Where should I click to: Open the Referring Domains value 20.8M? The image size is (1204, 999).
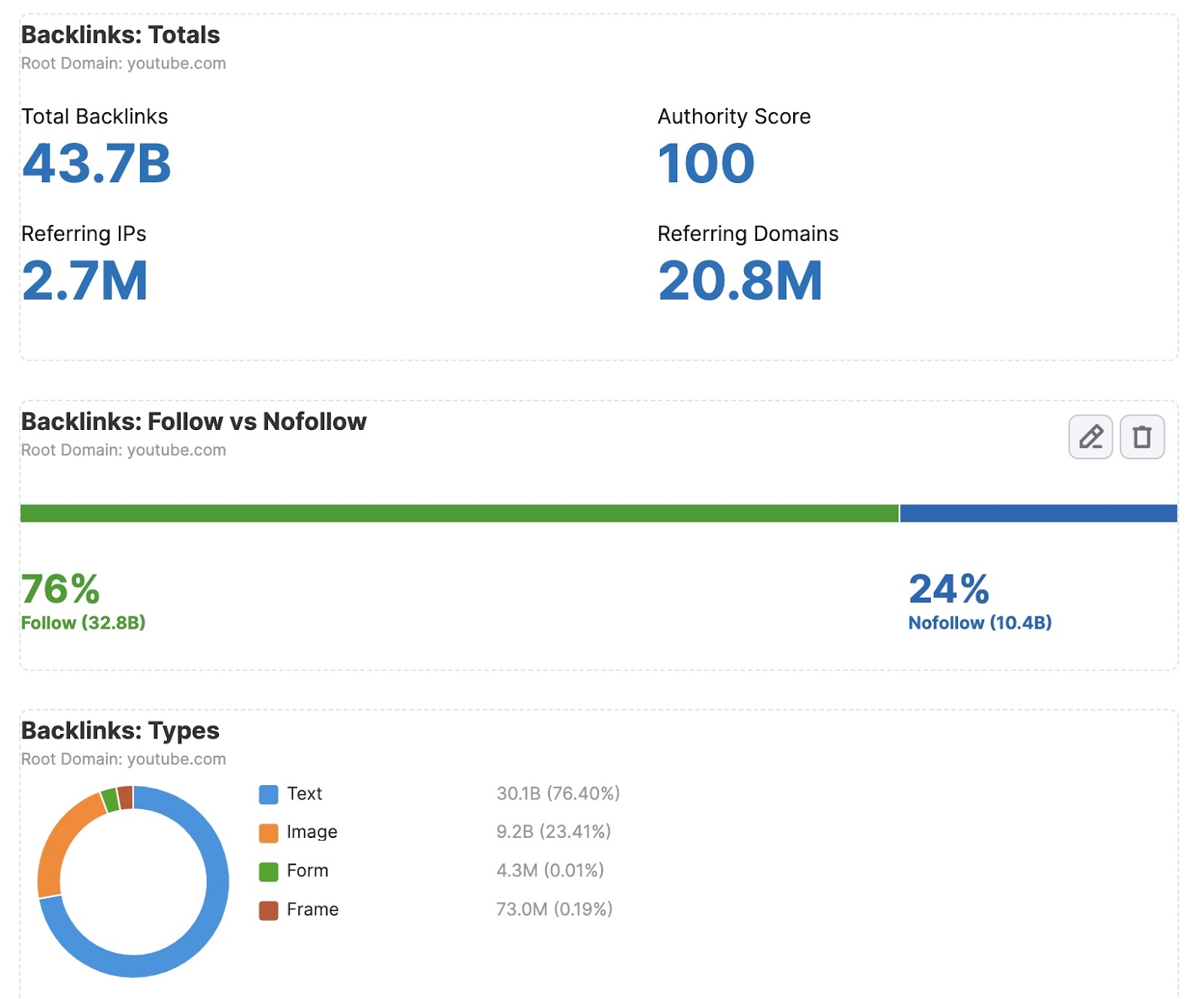click(x=740, y=282)
